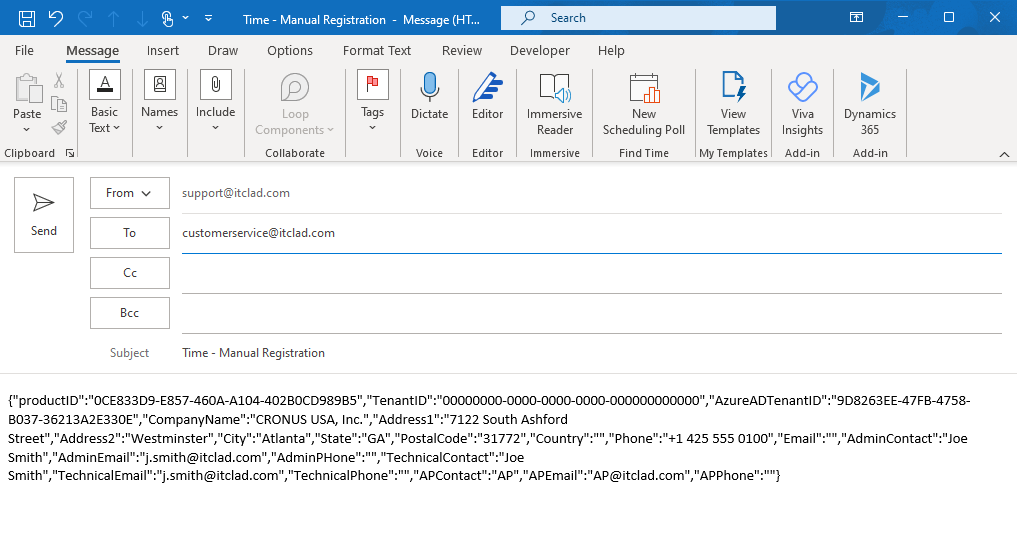Open the Basic Text dropdown

point(104,102)
